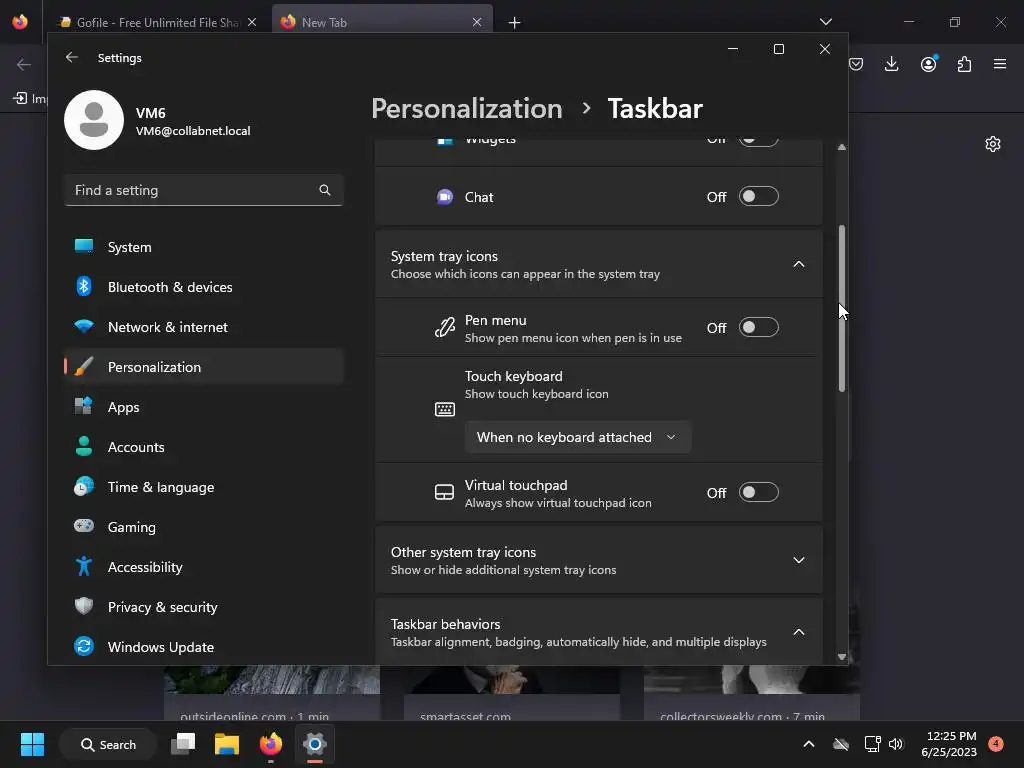Open the clock showing 12:25 PM

950,744
